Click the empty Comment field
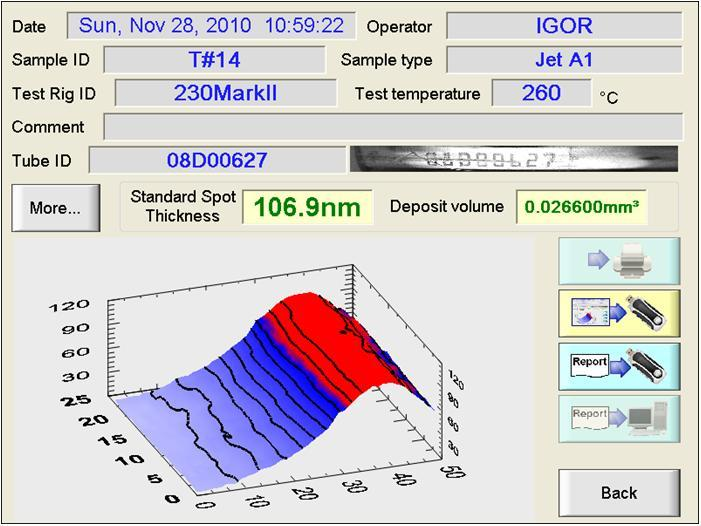This screenshot has width=701, height=526. pyautogui.click(x=393, y=127)
